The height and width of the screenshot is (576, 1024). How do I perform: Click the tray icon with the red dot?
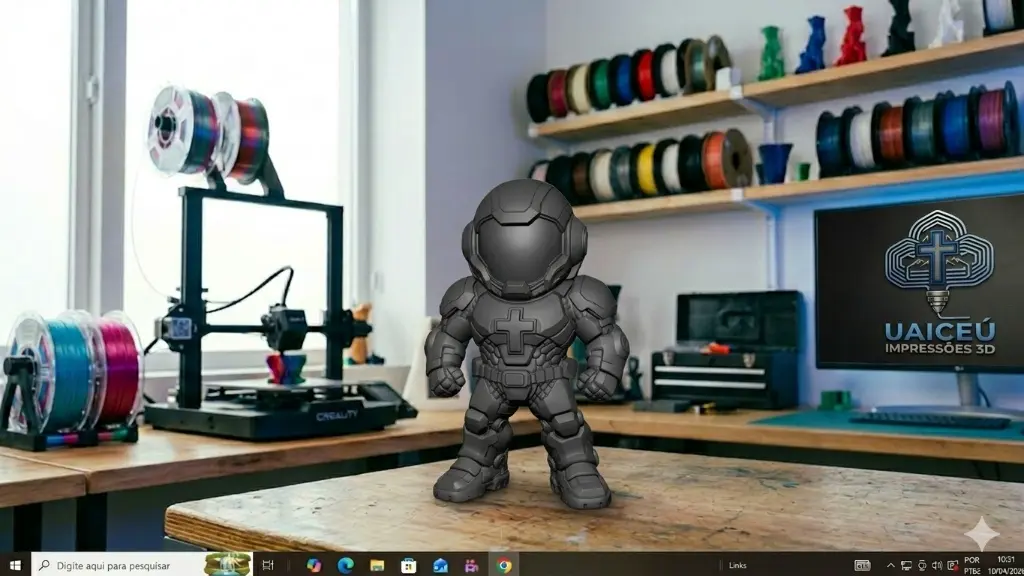click(953, 566)
